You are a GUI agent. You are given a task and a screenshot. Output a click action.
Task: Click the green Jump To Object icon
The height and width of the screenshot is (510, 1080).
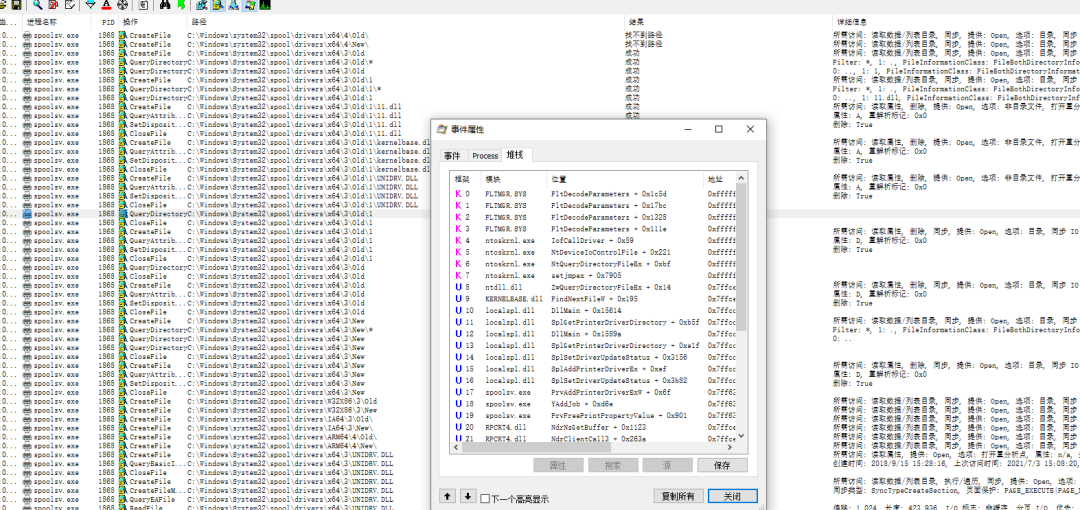[181, 5]
